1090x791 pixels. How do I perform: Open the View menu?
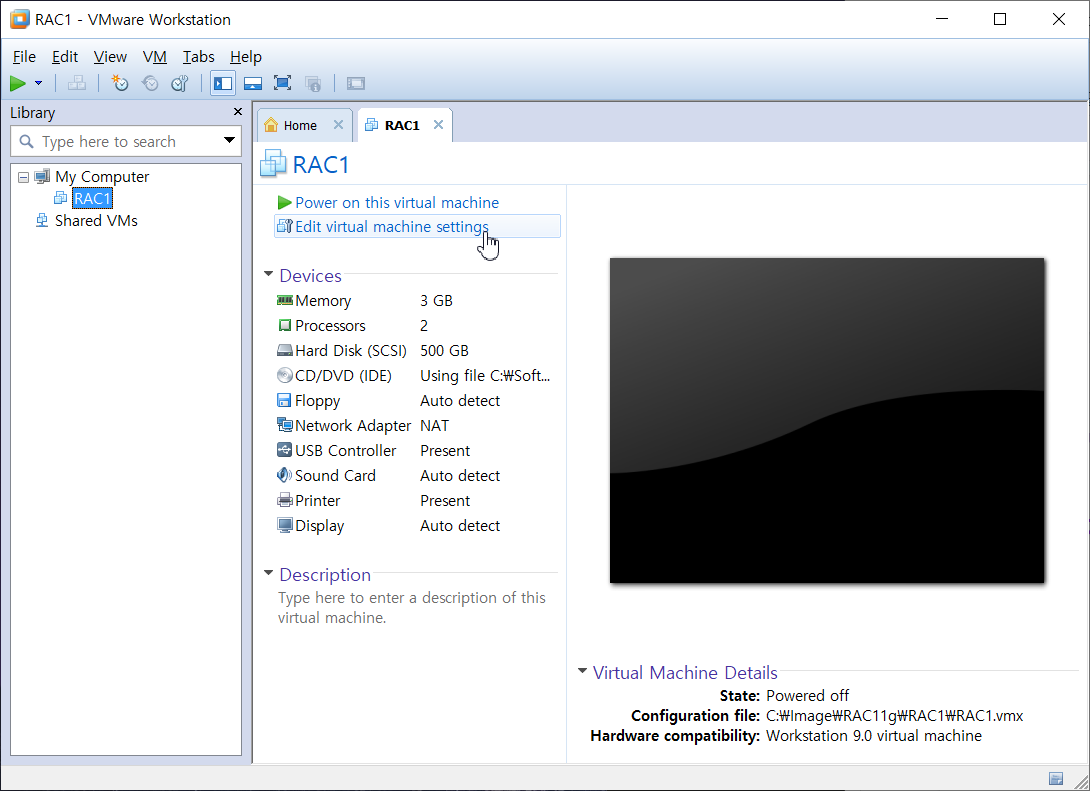click(x=110, y=57)
